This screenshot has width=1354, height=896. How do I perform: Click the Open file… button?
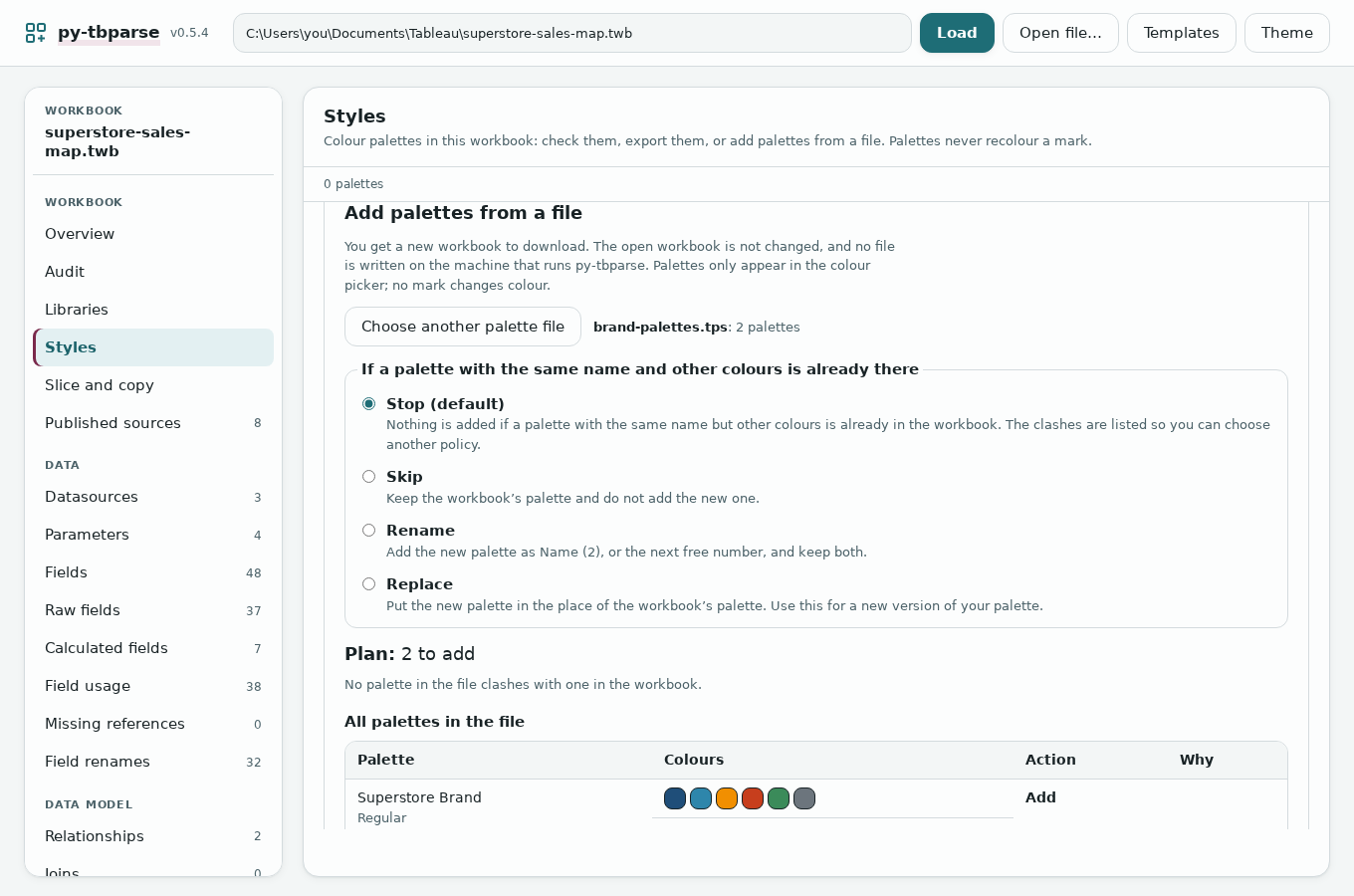(x=1060, y=33)
